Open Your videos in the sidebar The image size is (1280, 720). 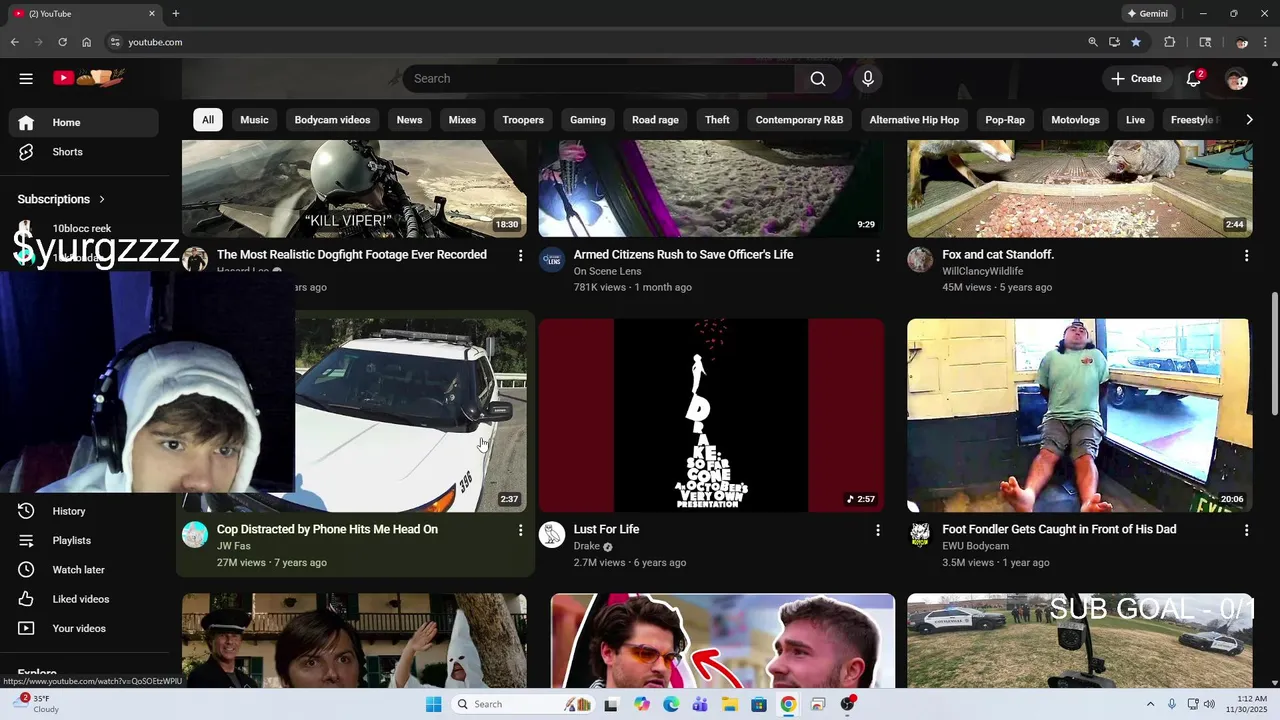click(84, 628)
